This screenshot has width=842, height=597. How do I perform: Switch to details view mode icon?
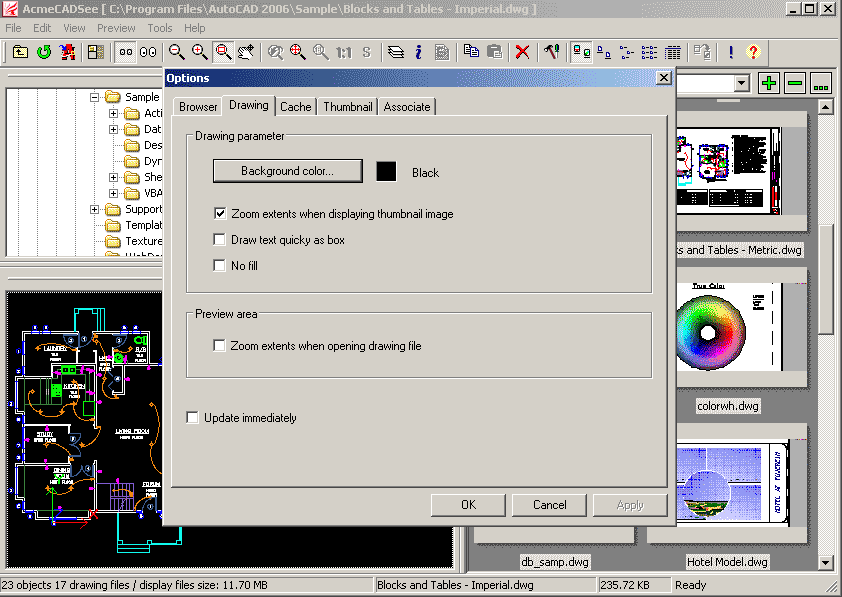[x=649, y=52]
